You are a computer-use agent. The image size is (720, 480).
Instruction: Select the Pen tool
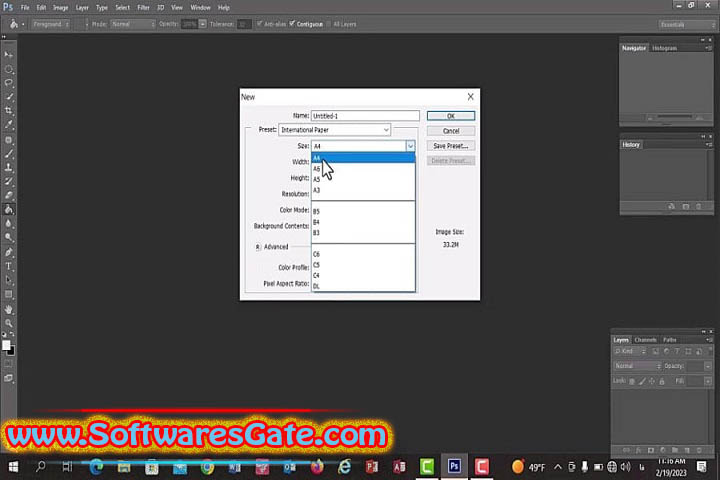(x=8, y=252)
